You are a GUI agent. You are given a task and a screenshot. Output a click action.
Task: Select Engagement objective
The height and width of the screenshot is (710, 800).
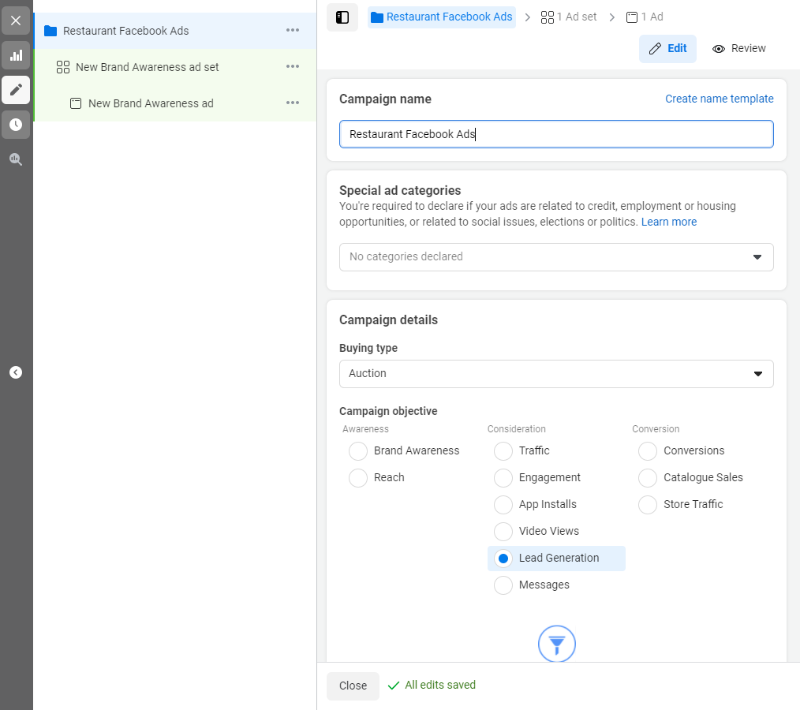503,478
